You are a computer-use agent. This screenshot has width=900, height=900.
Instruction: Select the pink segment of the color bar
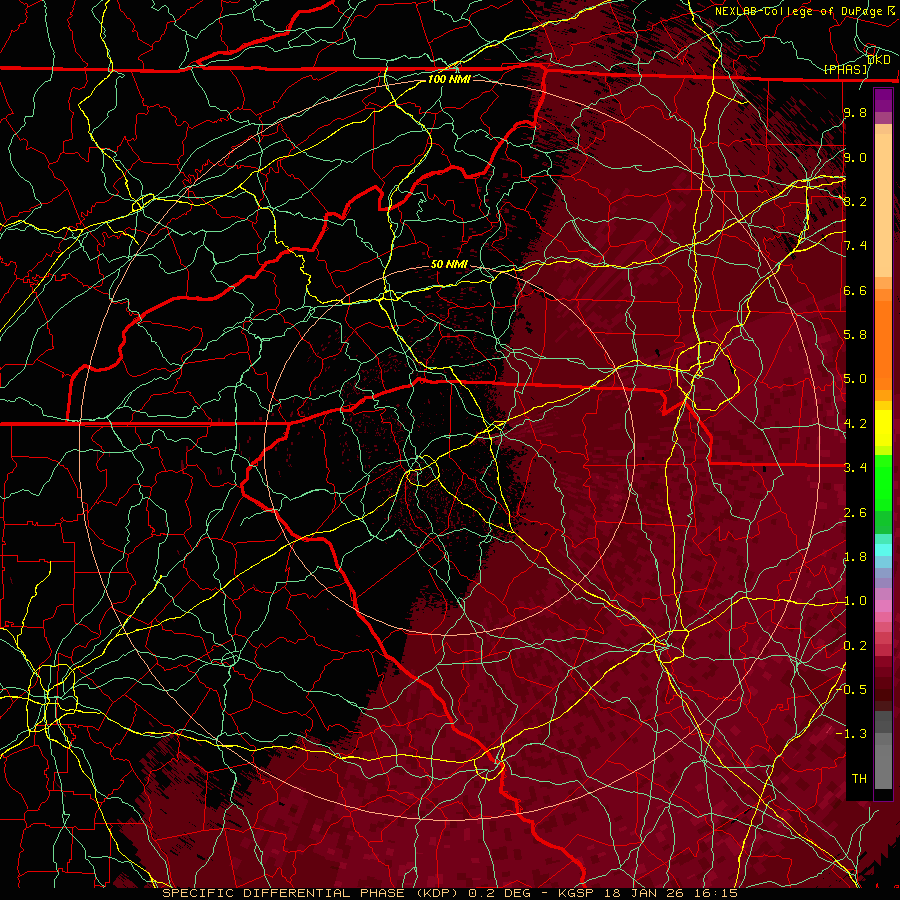pyautogui.click(x=883, y=606)
